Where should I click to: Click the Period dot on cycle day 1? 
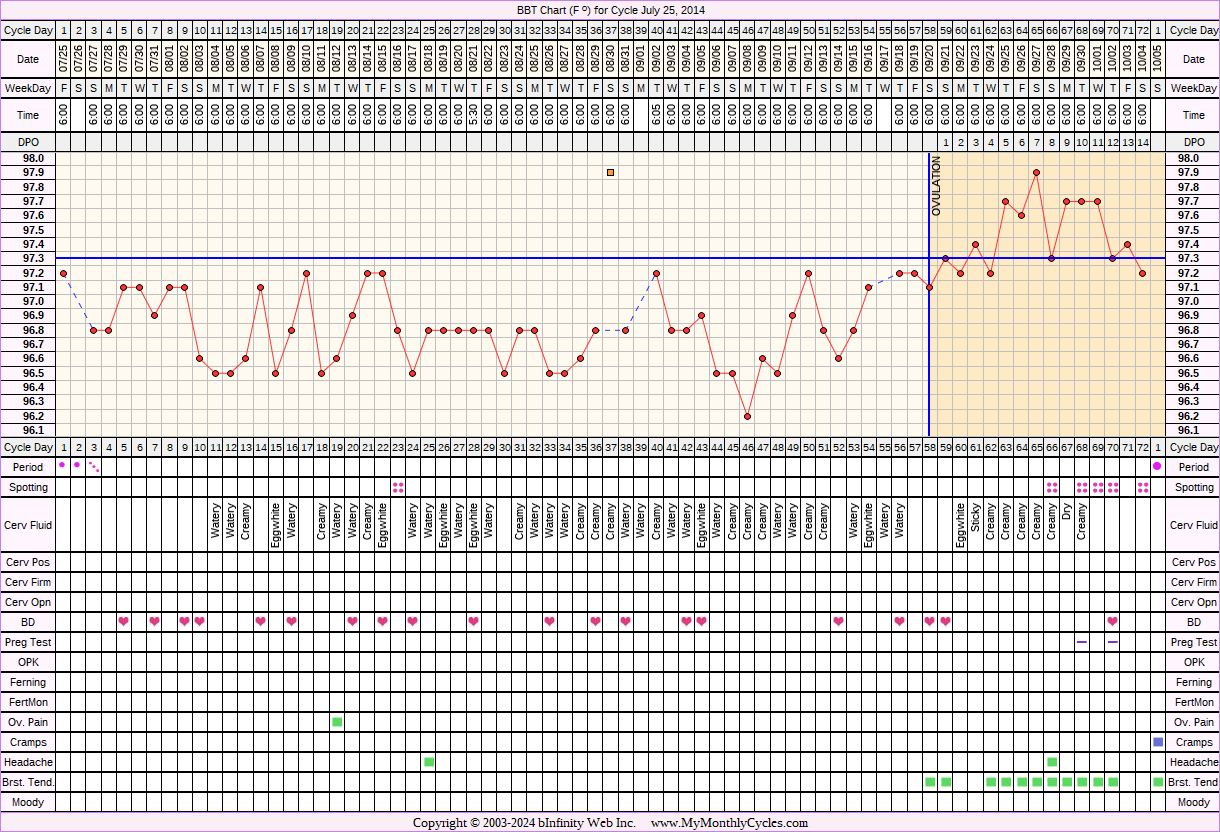click(63, 465)
